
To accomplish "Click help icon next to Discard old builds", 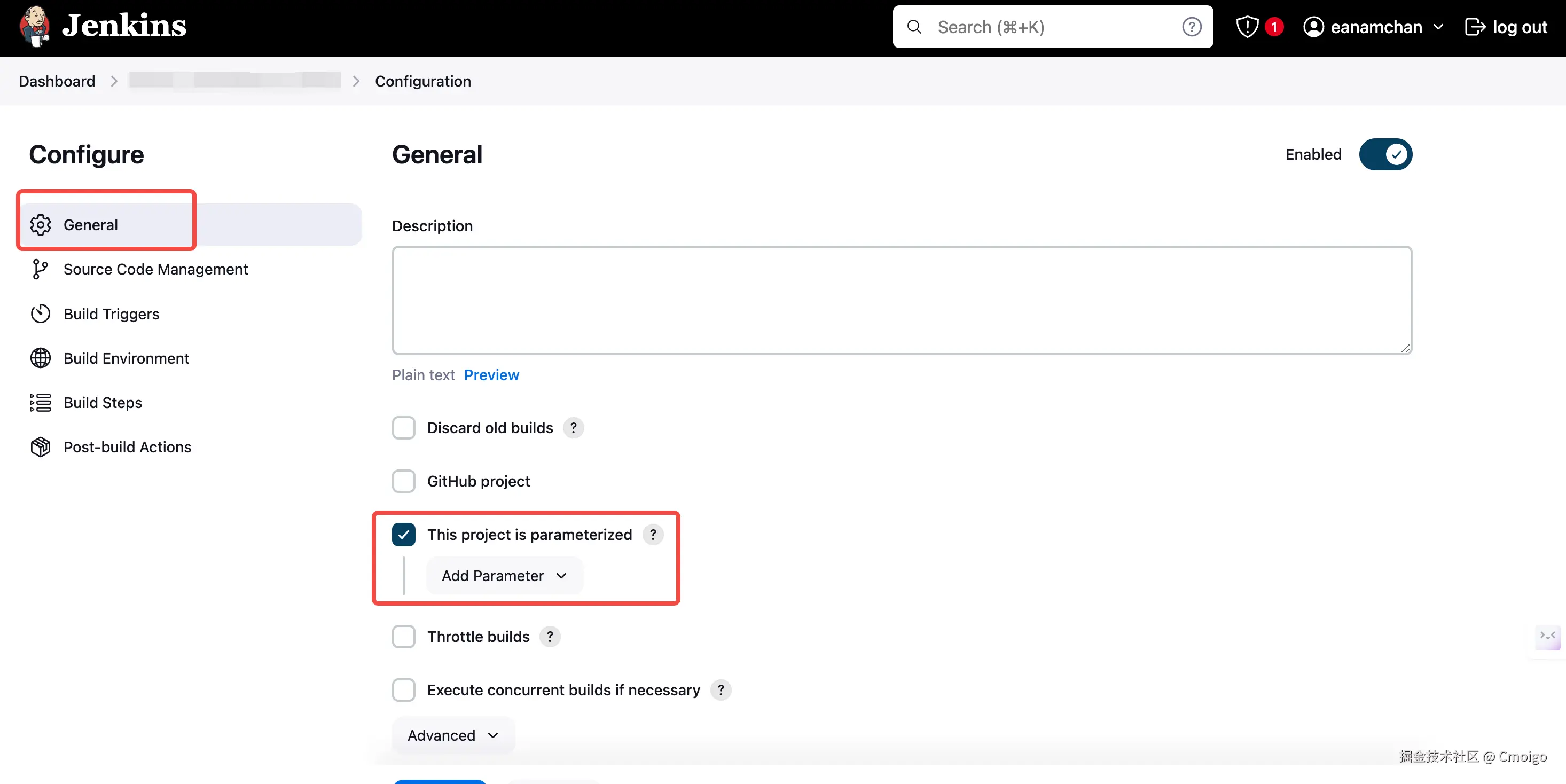I will coord(573,428).
